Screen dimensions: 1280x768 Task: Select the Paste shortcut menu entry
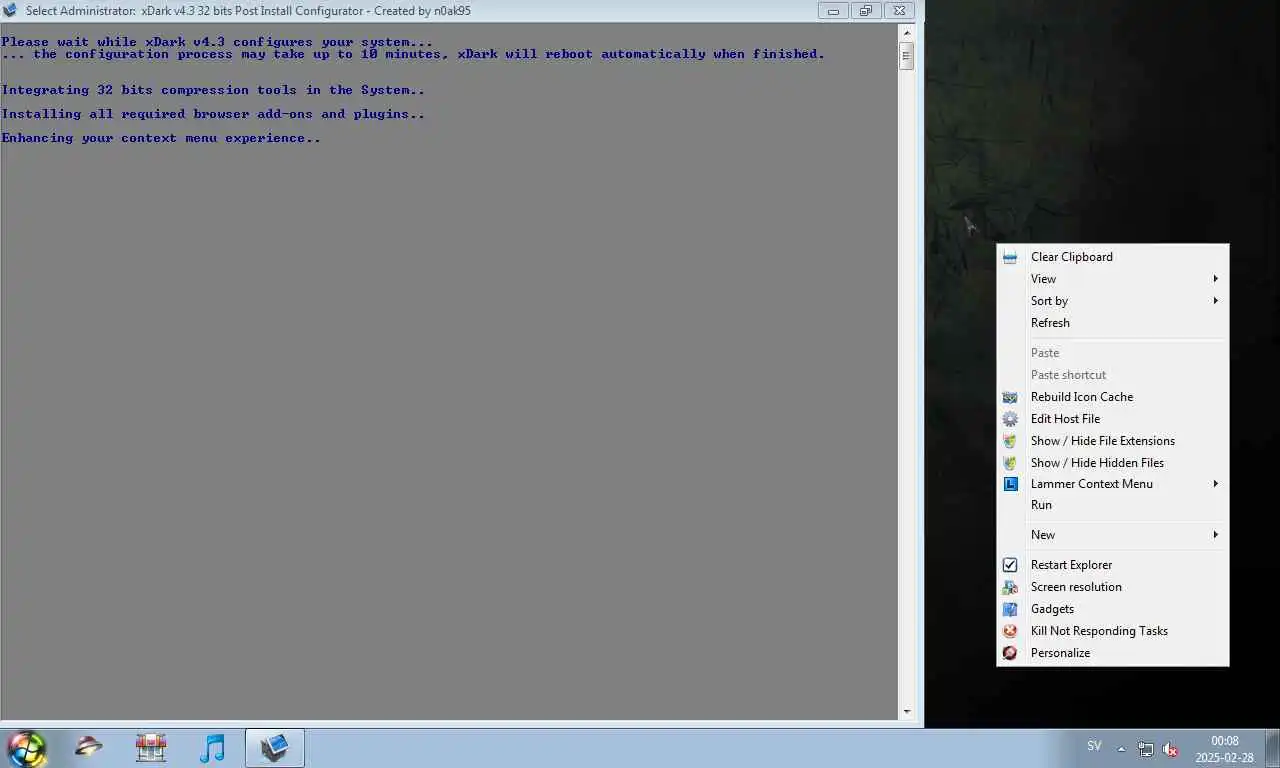pyautogui.click(x=1113, y=375)
